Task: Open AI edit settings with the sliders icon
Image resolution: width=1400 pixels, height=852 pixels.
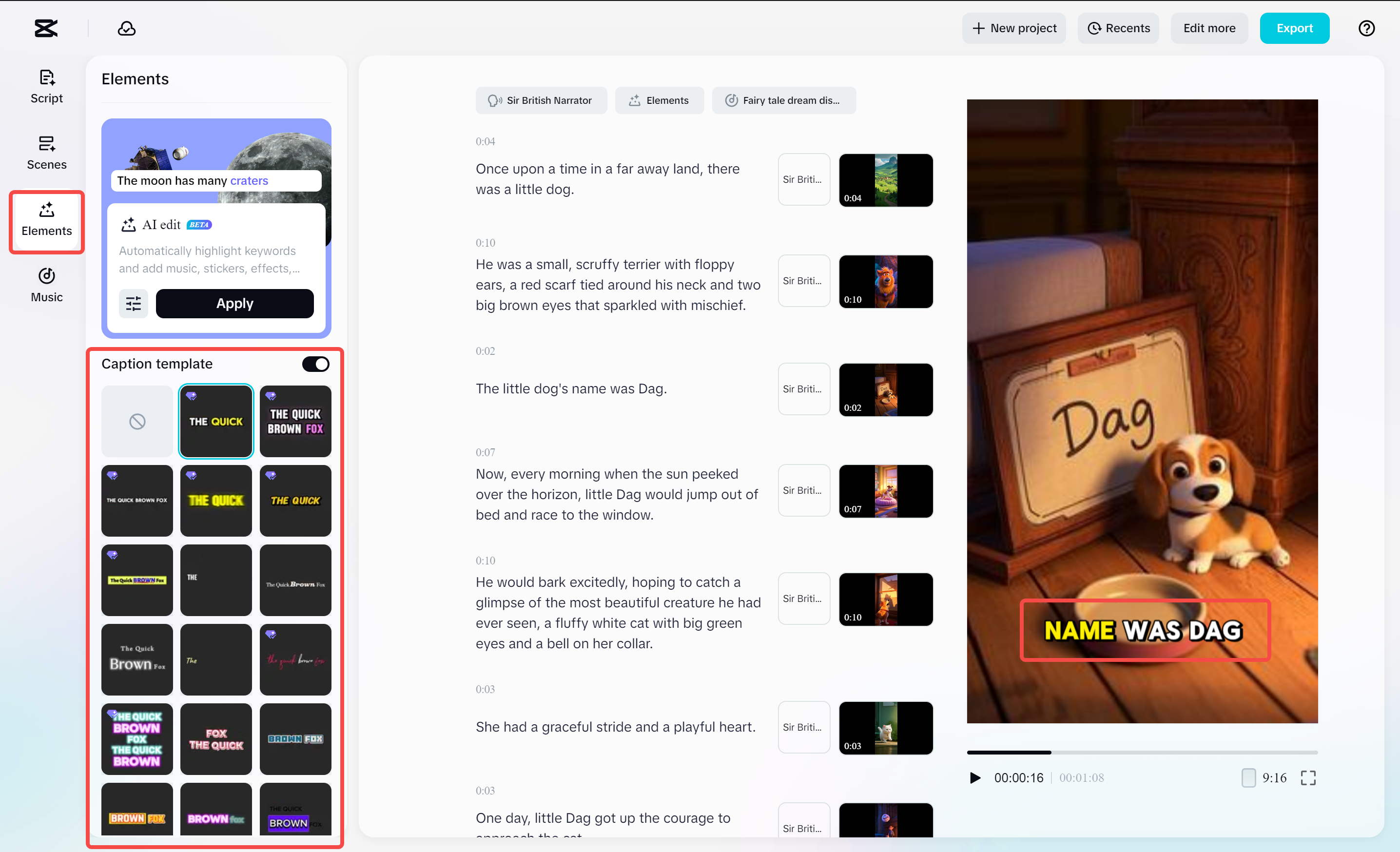Action: 134,303
